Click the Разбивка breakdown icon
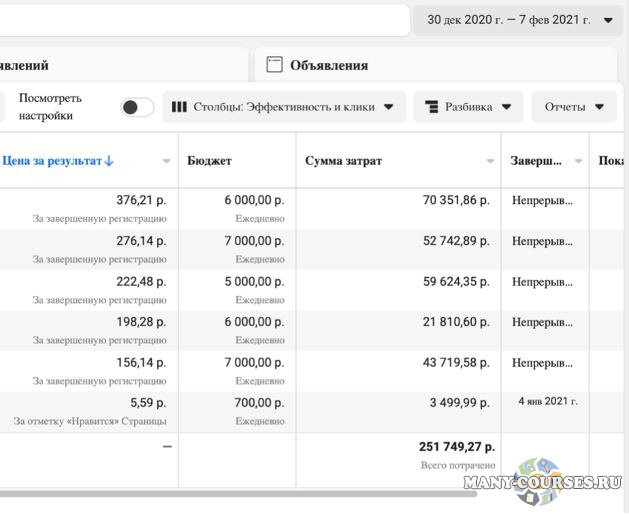The image size is (629, 514). (432, 107)
